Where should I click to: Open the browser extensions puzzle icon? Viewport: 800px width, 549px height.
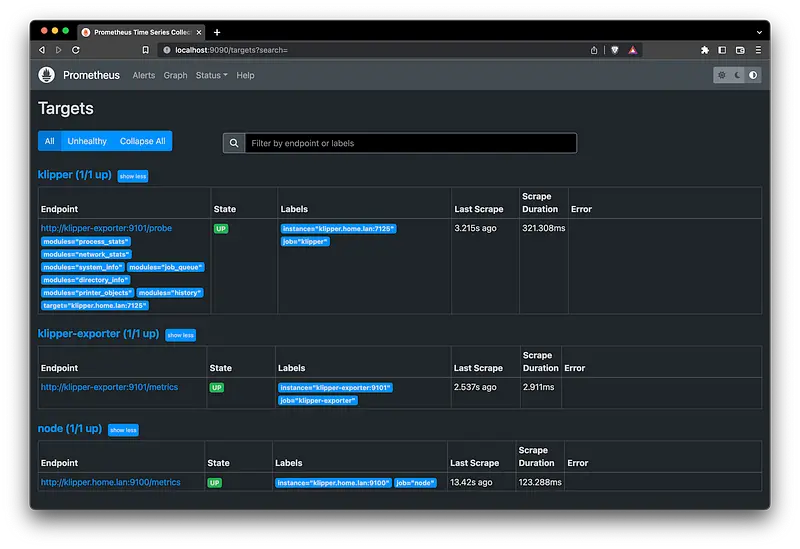point(705,50)
